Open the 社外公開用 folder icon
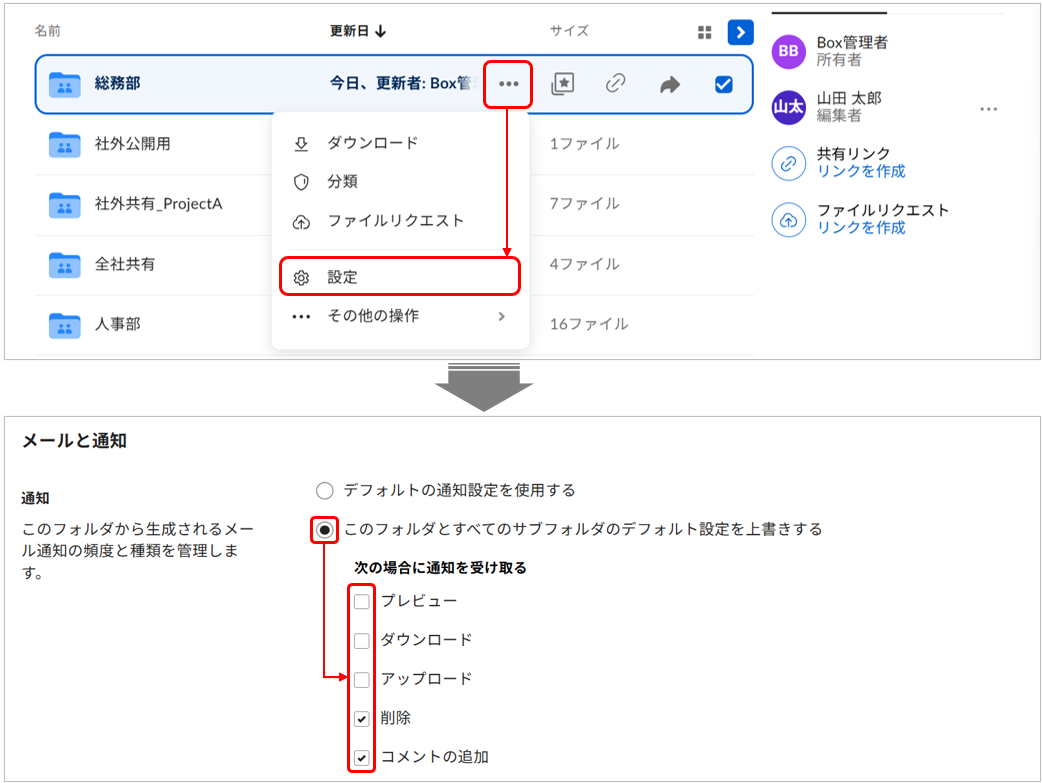 click(65, 144)
